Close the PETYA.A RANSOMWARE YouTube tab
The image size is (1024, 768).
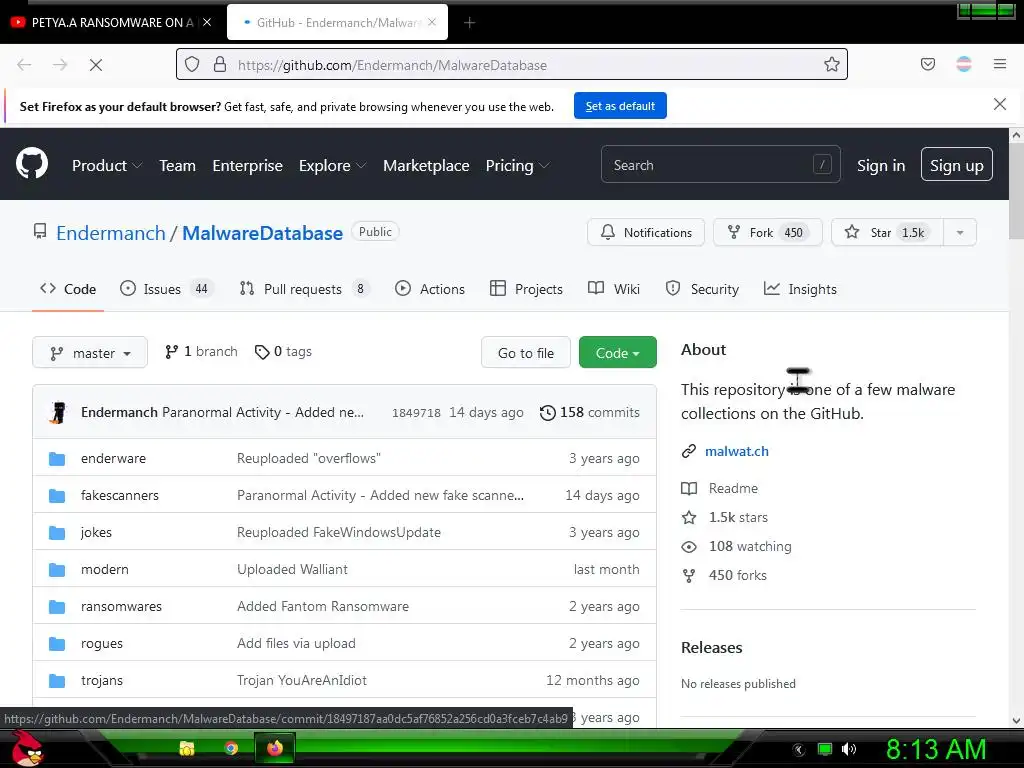207,22
